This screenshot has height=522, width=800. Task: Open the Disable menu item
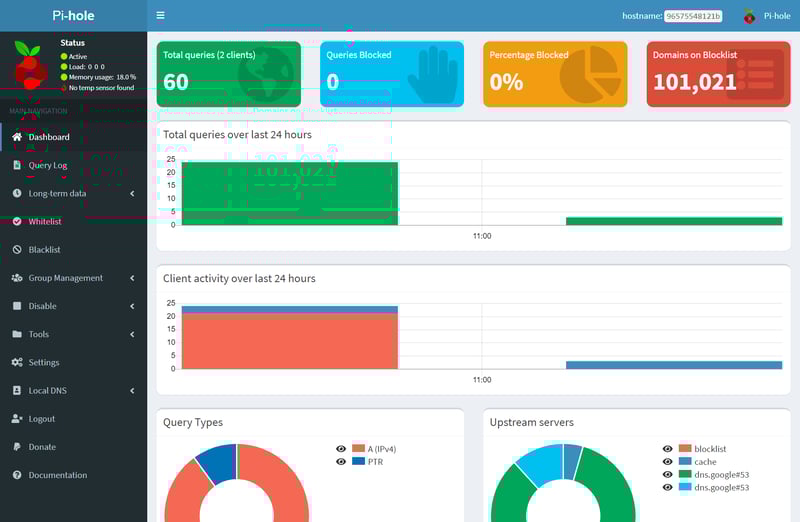pos(43,306)
